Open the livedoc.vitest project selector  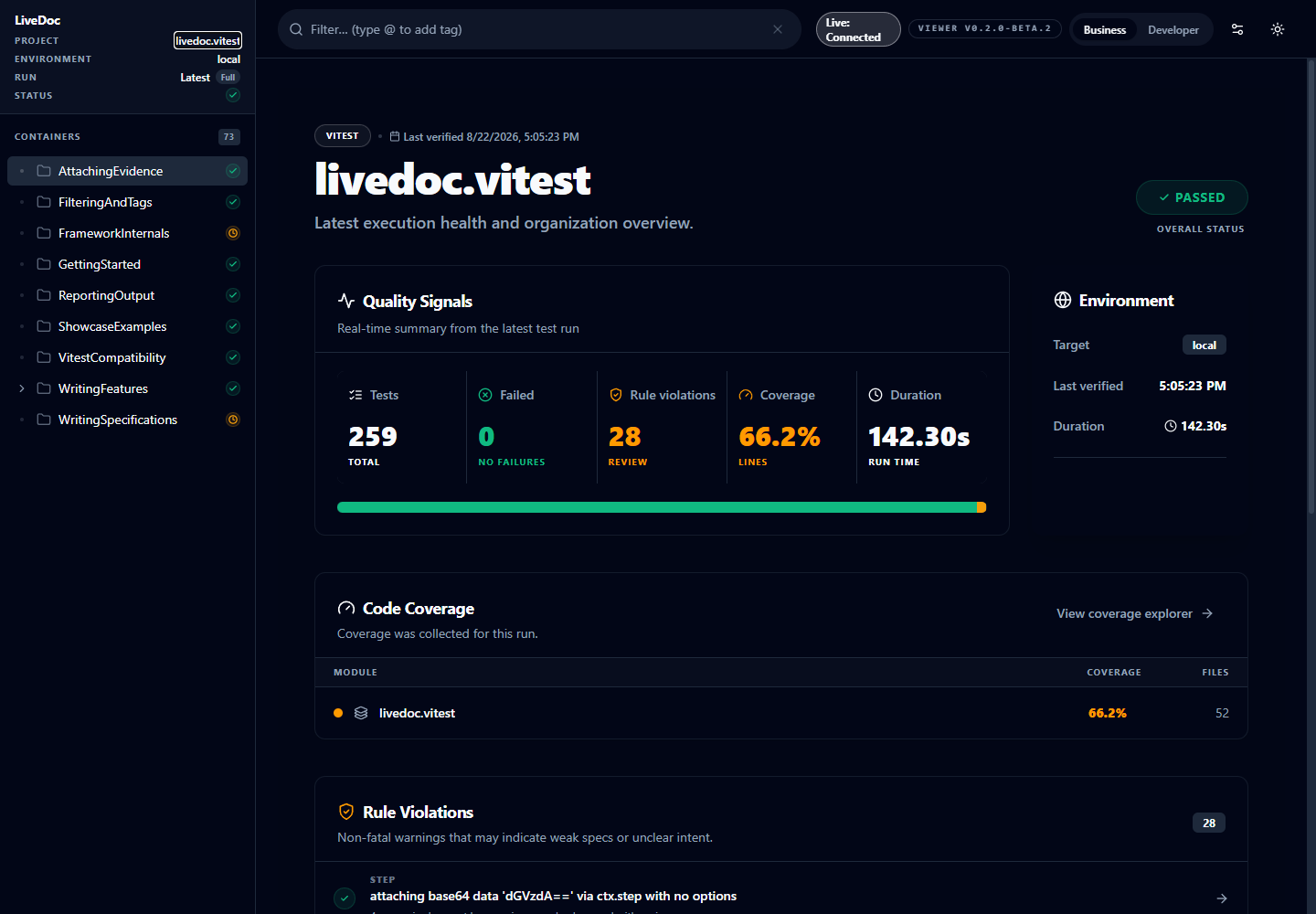click(207, 40)
